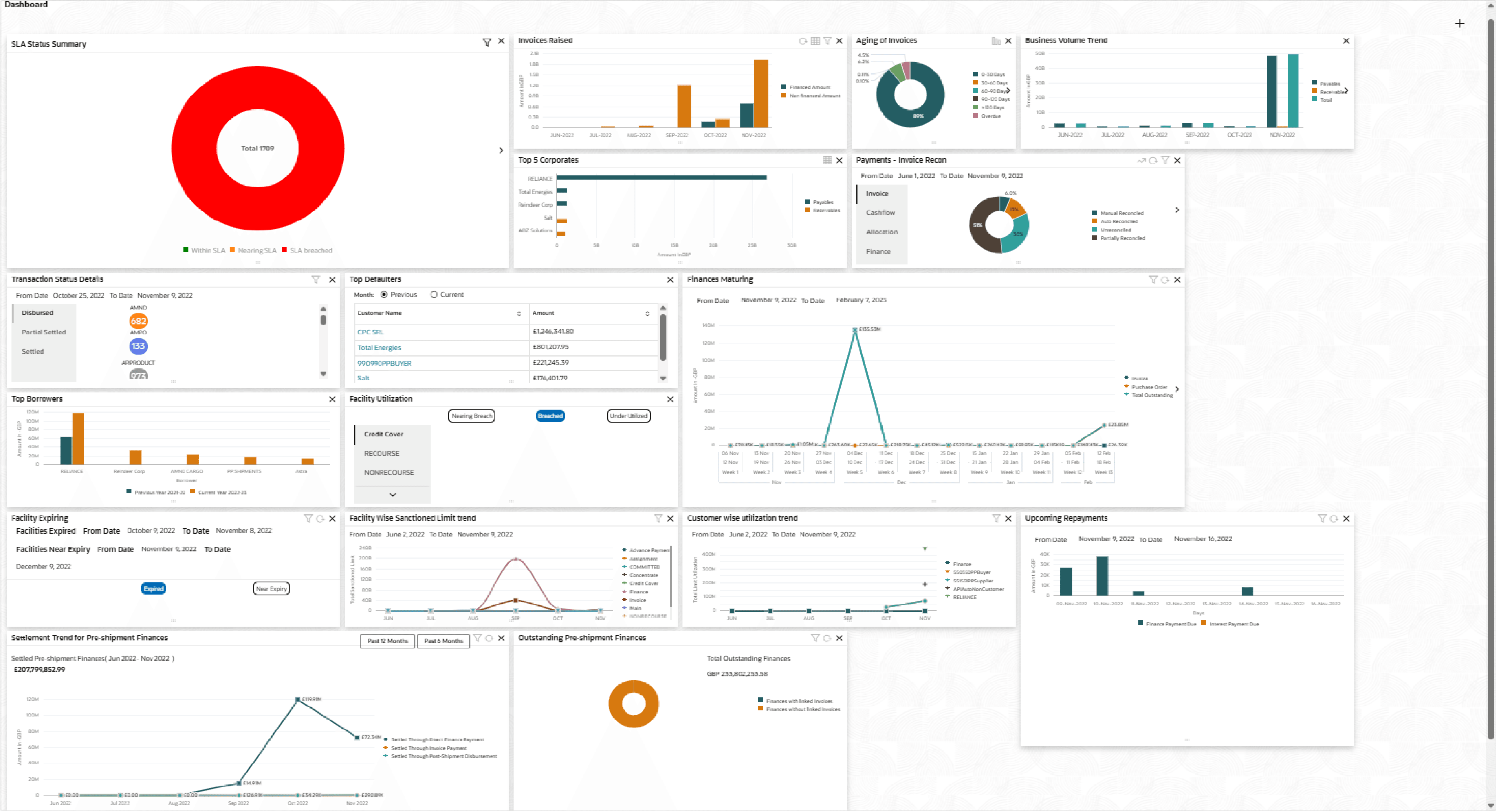The image size is (1496, 812).
Task: Click the plus icon to add a widget
Action: pyautogui.click(x=1459, y=24)
